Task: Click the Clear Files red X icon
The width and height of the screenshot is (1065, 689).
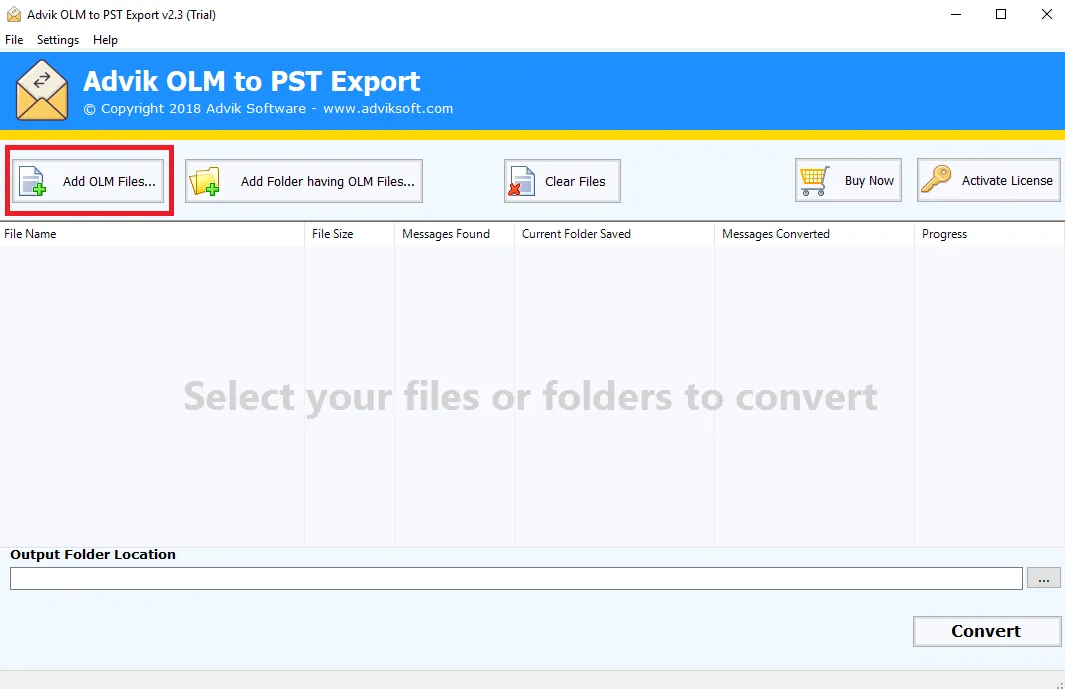Action: [x=522, y=181]
